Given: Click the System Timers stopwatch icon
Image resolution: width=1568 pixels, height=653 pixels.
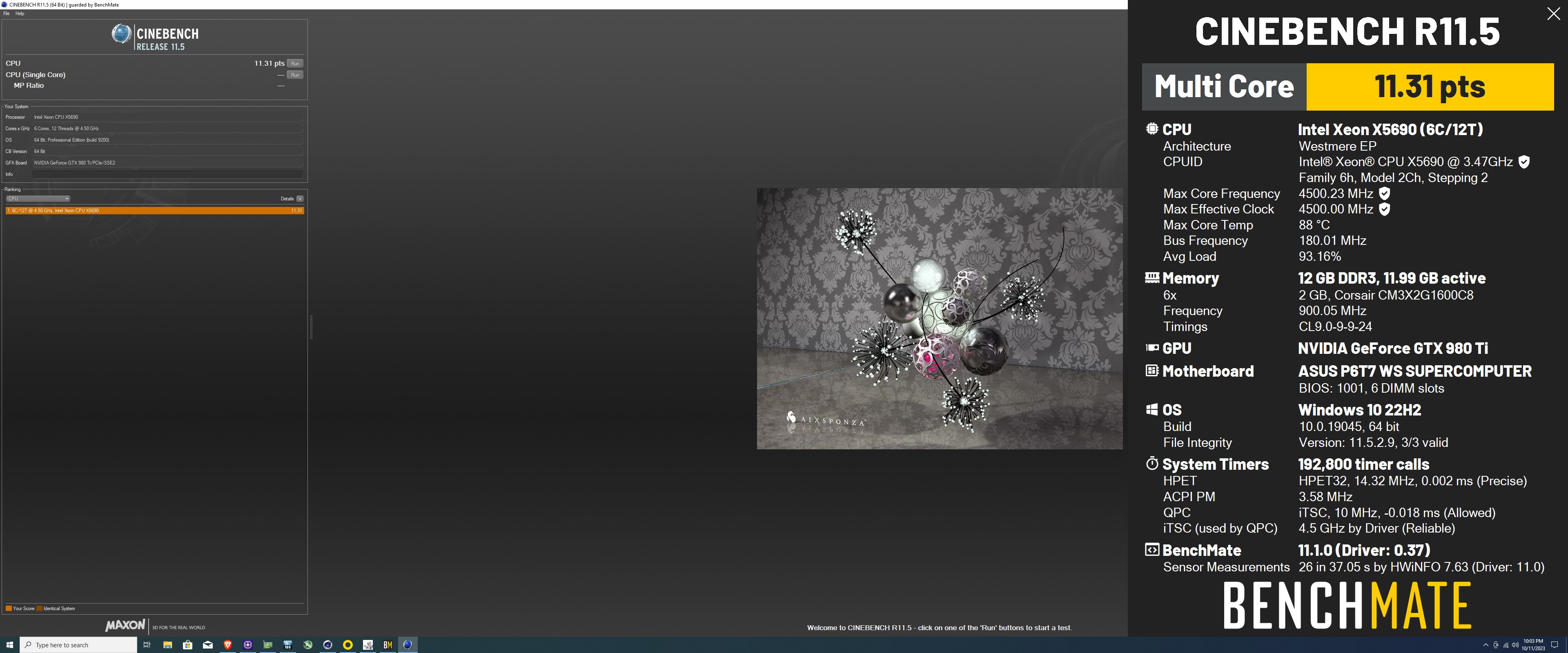Looking at the screenshot, I should click(1151, 464).
